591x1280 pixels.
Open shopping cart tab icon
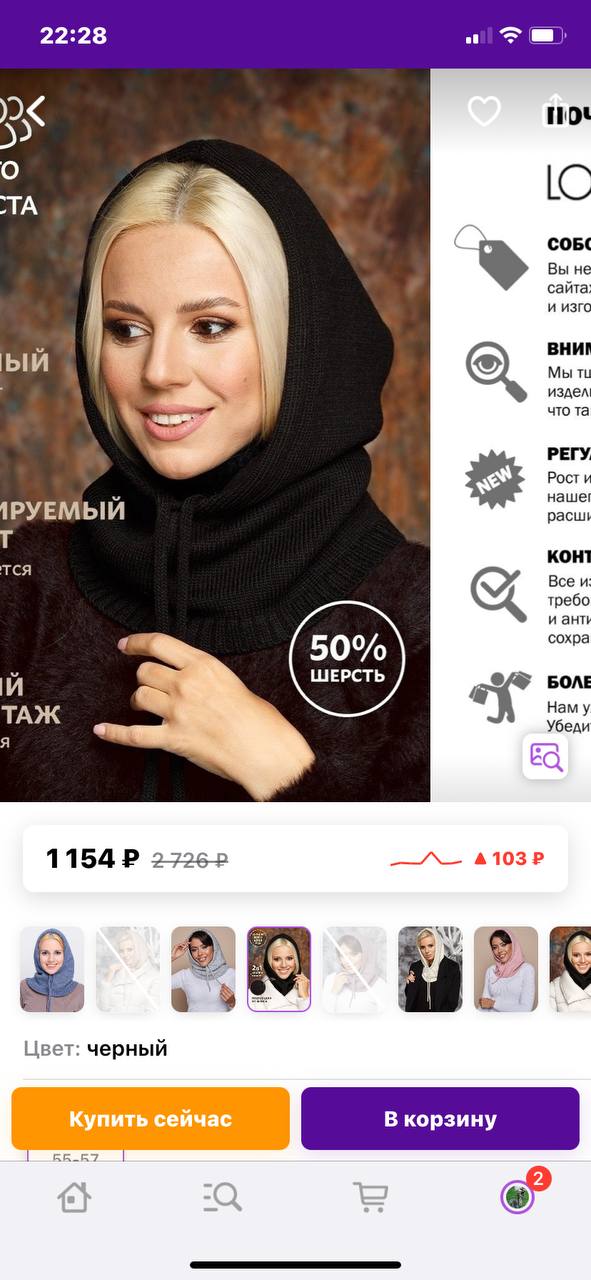pos(369,1196)
